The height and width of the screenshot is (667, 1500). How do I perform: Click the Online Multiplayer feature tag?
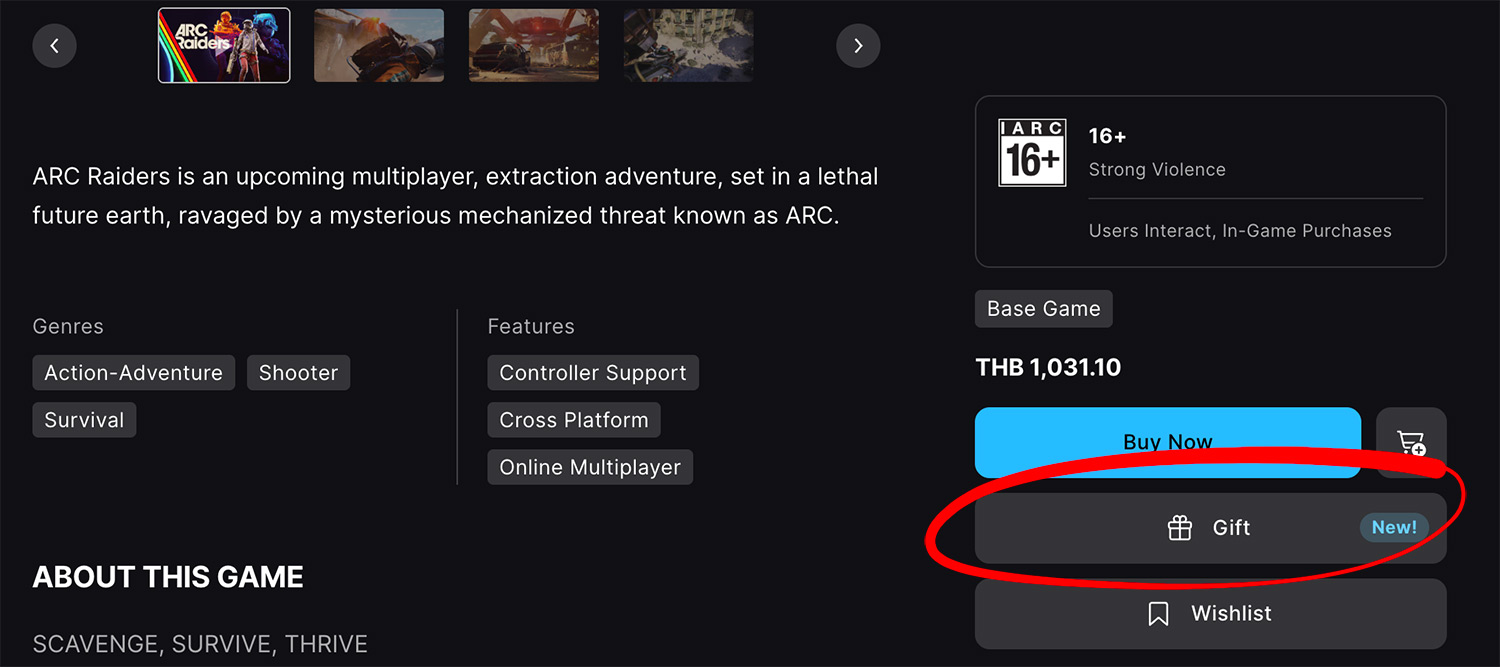tap(590, 467)
